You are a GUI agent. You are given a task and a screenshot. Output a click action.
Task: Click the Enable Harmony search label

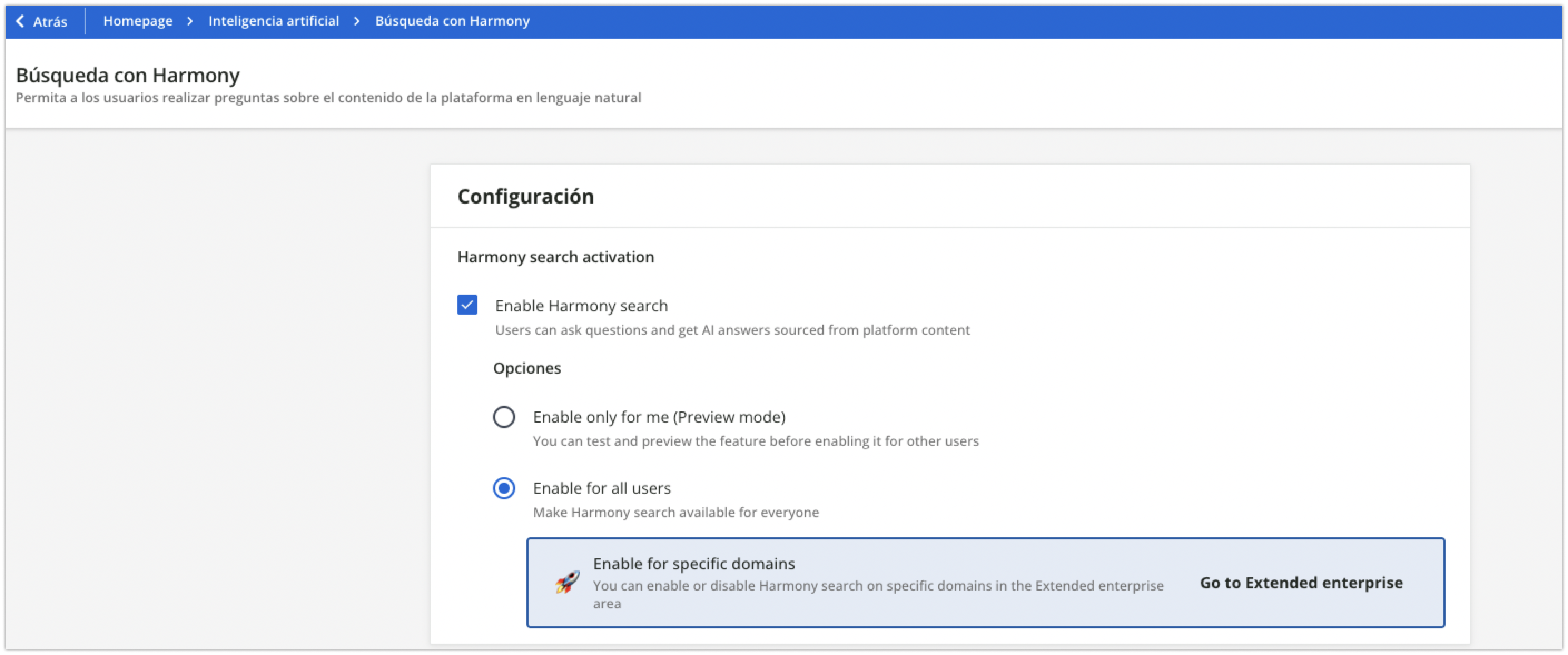(581, 305)
